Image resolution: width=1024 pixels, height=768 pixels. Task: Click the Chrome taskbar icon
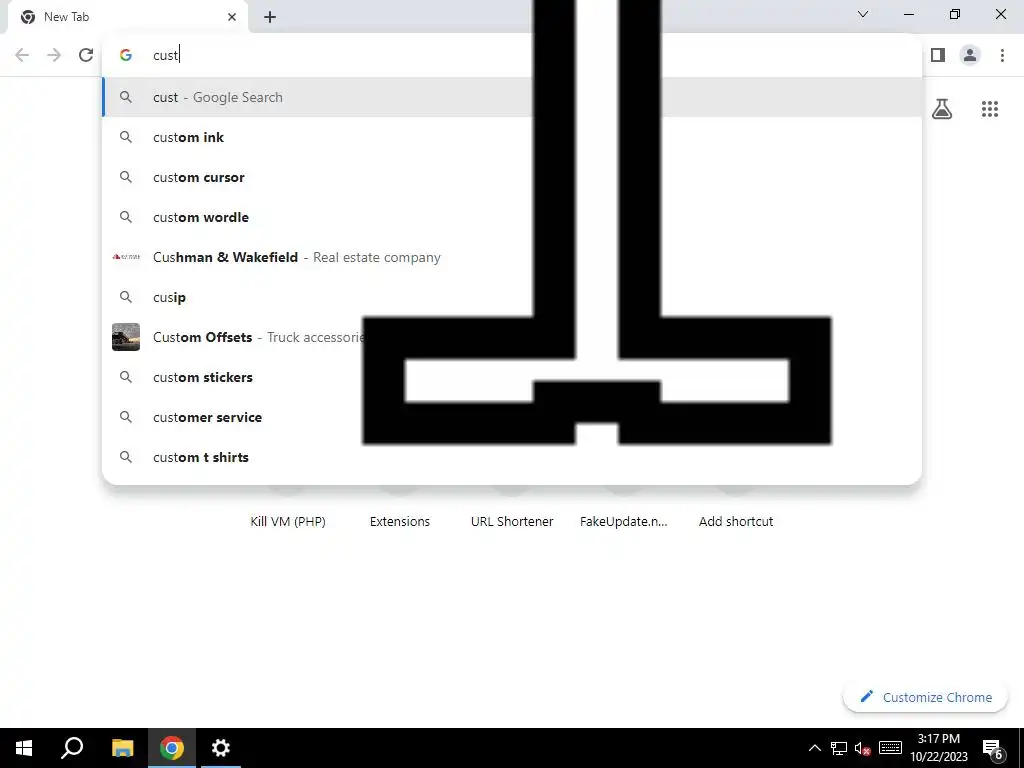[172, 748]
